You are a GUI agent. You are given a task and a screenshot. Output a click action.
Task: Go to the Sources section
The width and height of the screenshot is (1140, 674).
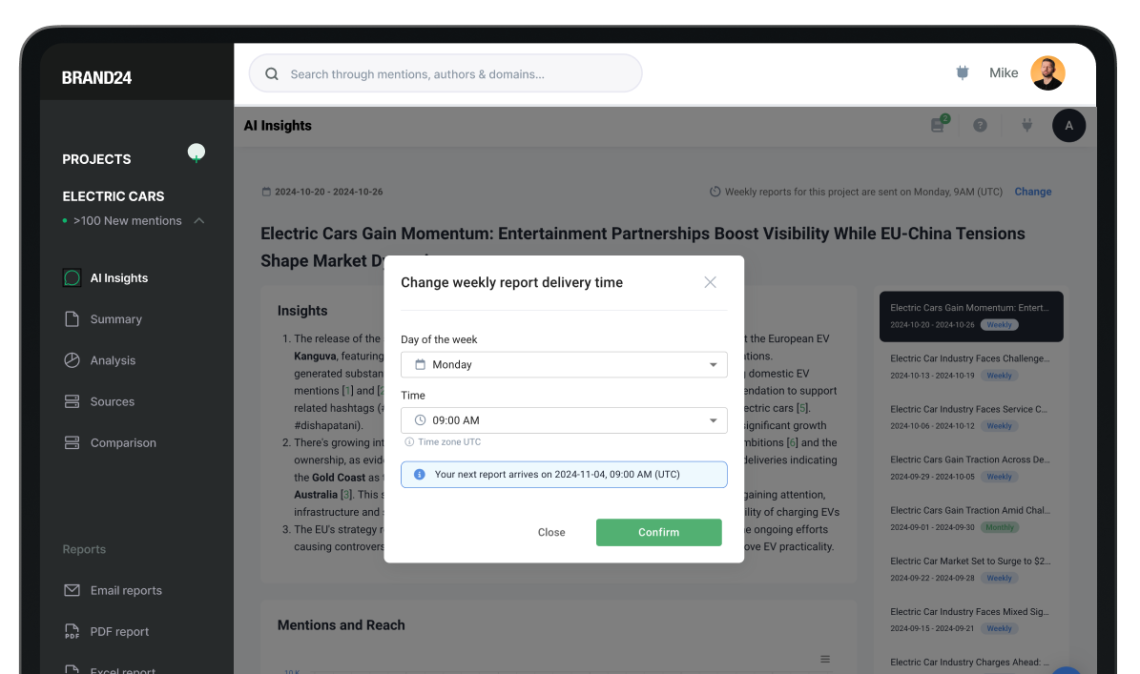[112, 401]
